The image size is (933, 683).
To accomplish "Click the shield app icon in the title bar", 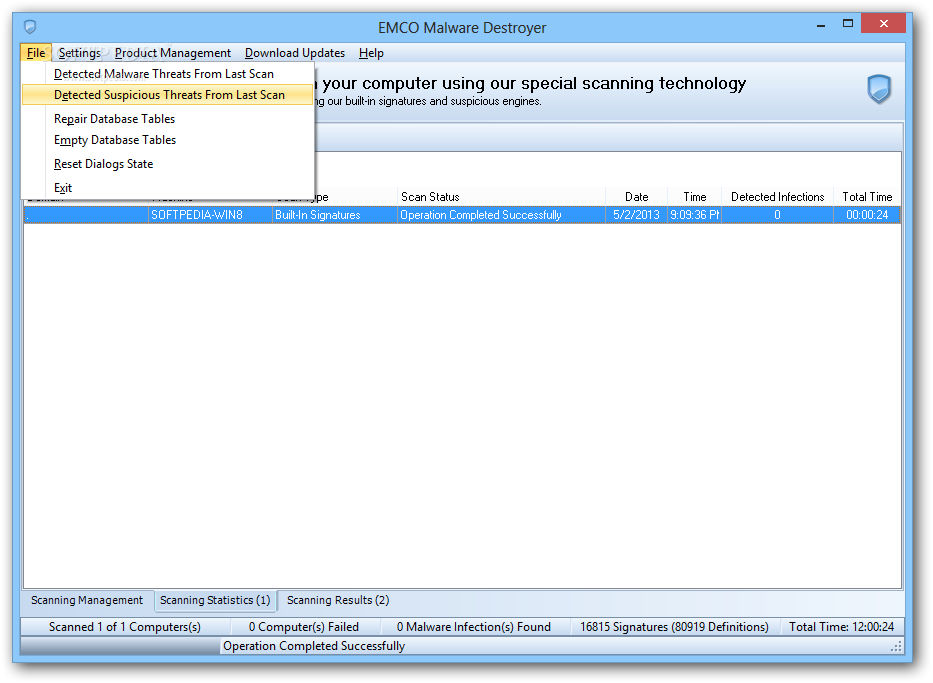I will (30, 27).
